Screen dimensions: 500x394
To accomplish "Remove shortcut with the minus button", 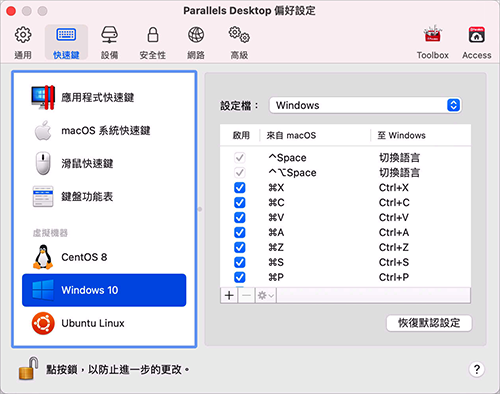I will tap(246, 295).
